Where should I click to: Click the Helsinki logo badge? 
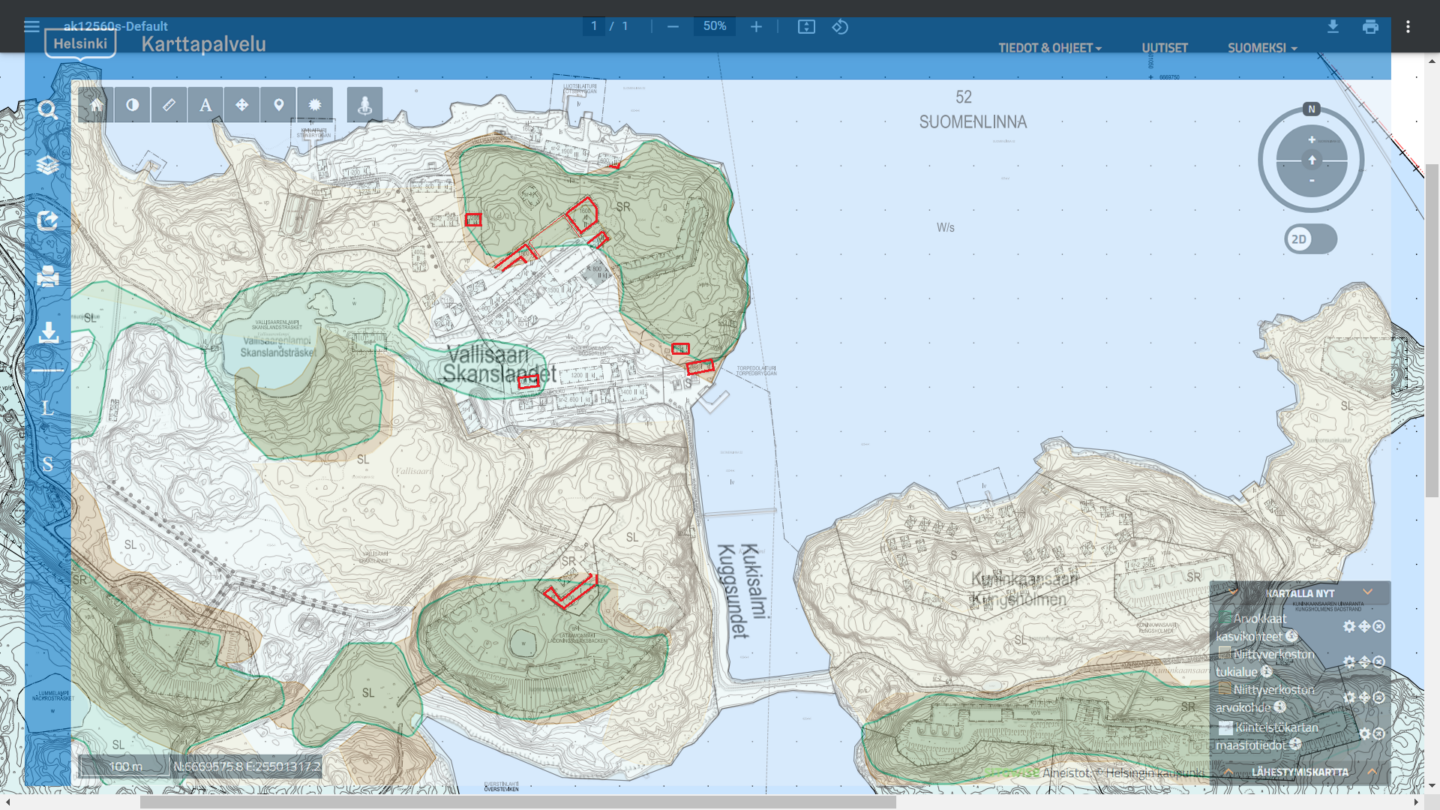click(80, 45)
